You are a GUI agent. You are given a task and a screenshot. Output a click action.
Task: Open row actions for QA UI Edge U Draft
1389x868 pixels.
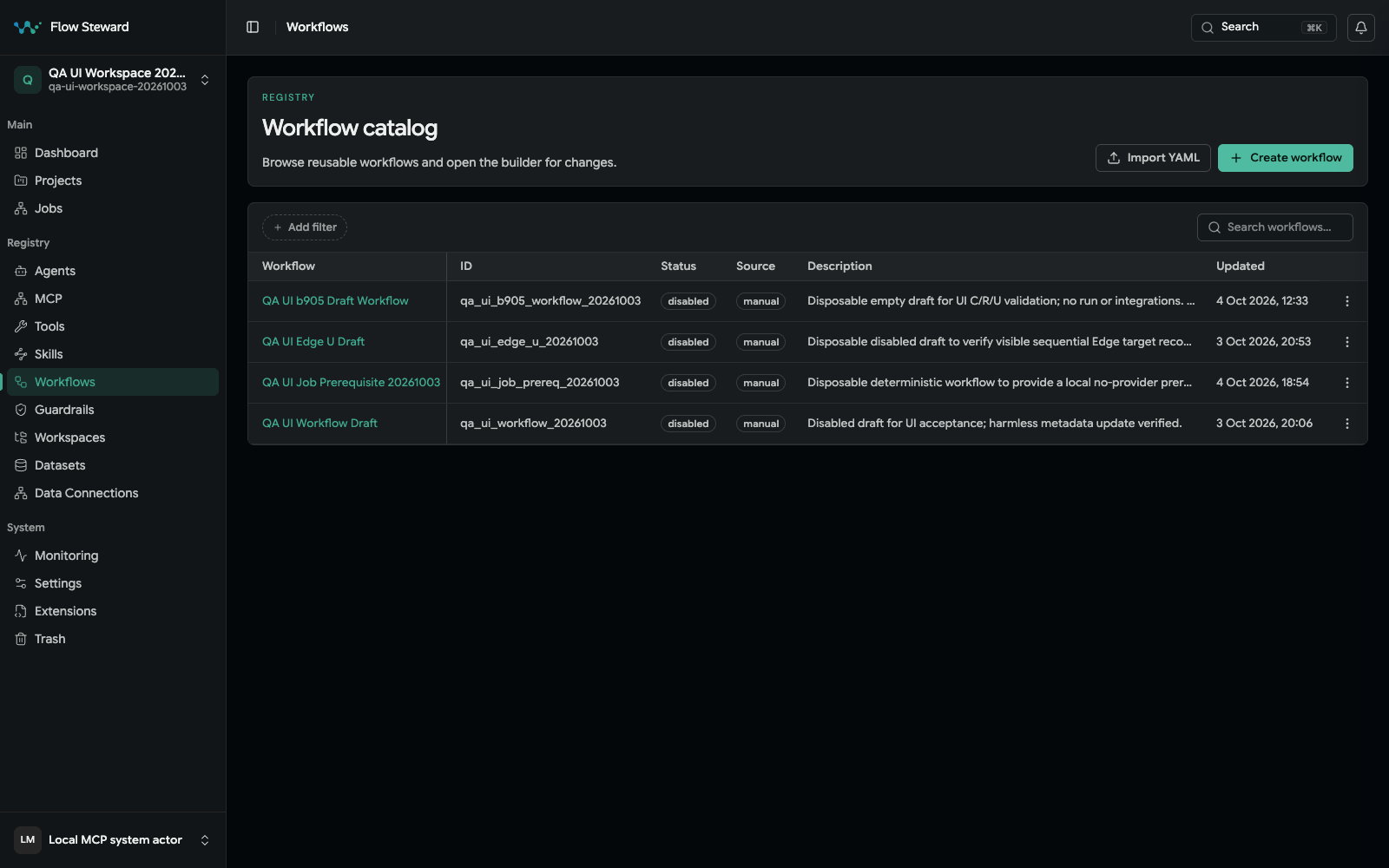tap(1347, 342)
